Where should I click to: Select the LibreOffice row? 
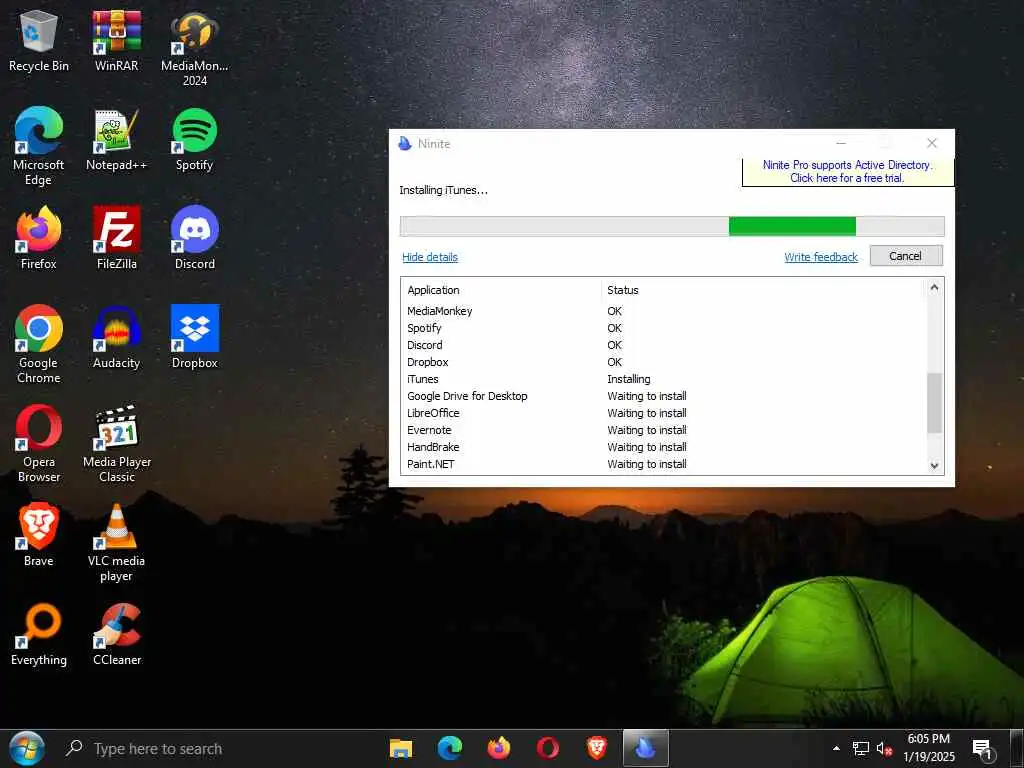pos(664,413)
